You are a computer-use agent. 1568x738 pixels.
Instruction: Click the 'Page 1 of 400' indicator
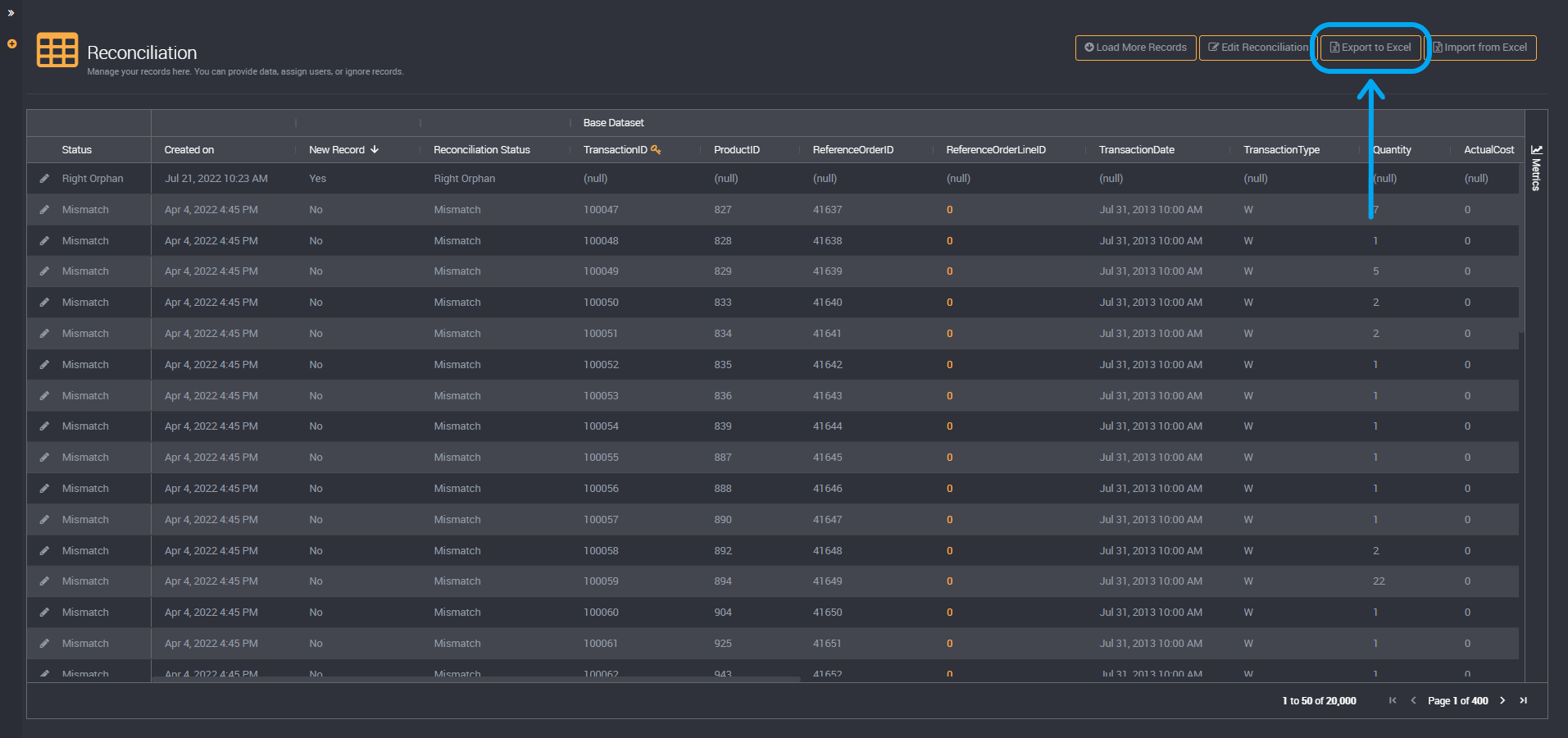[x=1457, y=701]
